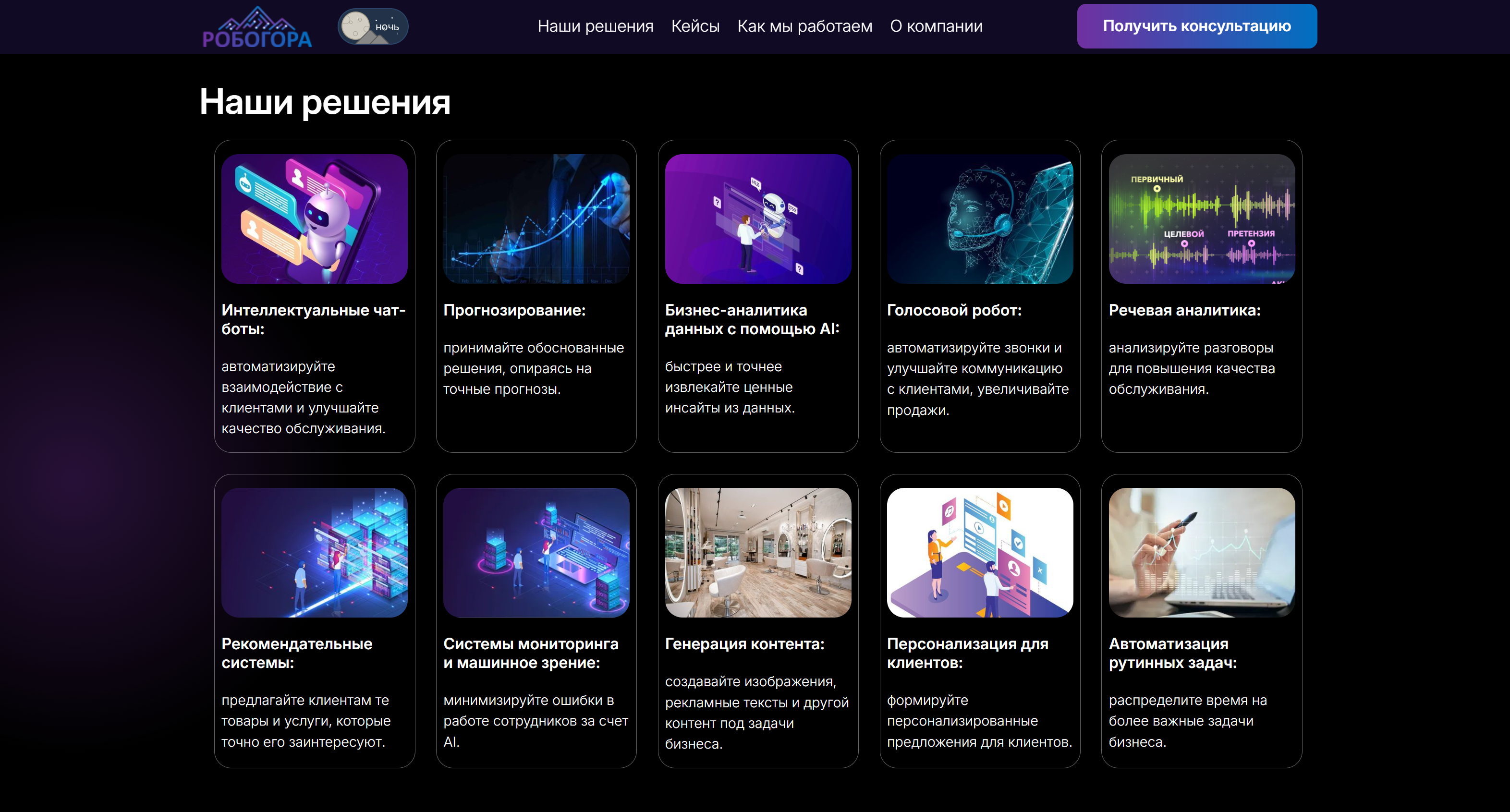This screenshot has width=1510, height=812.
Task: Open the routine automation laptop image
Action: coord(1202,553)
